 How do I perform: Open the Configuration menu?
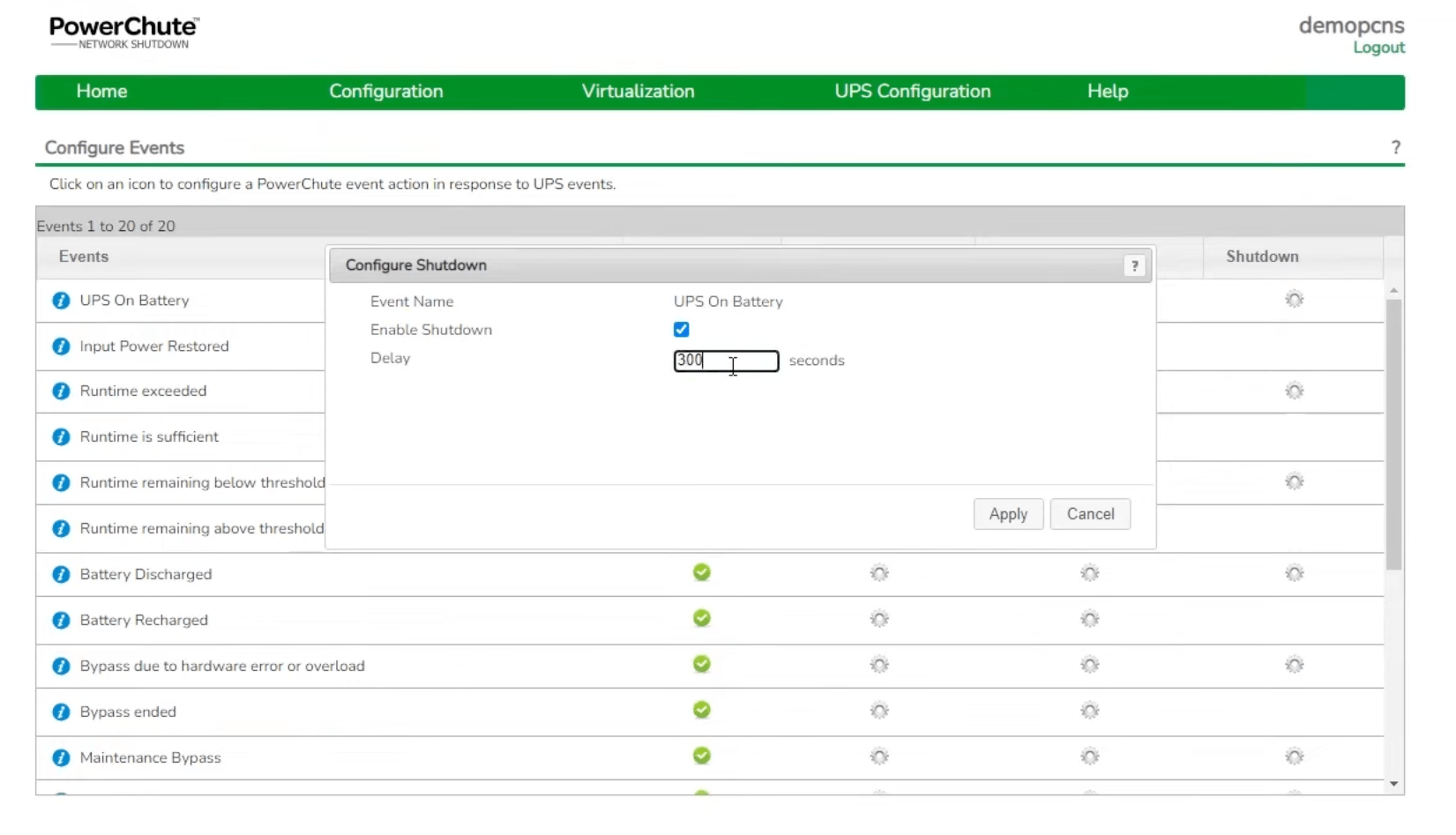385,92
